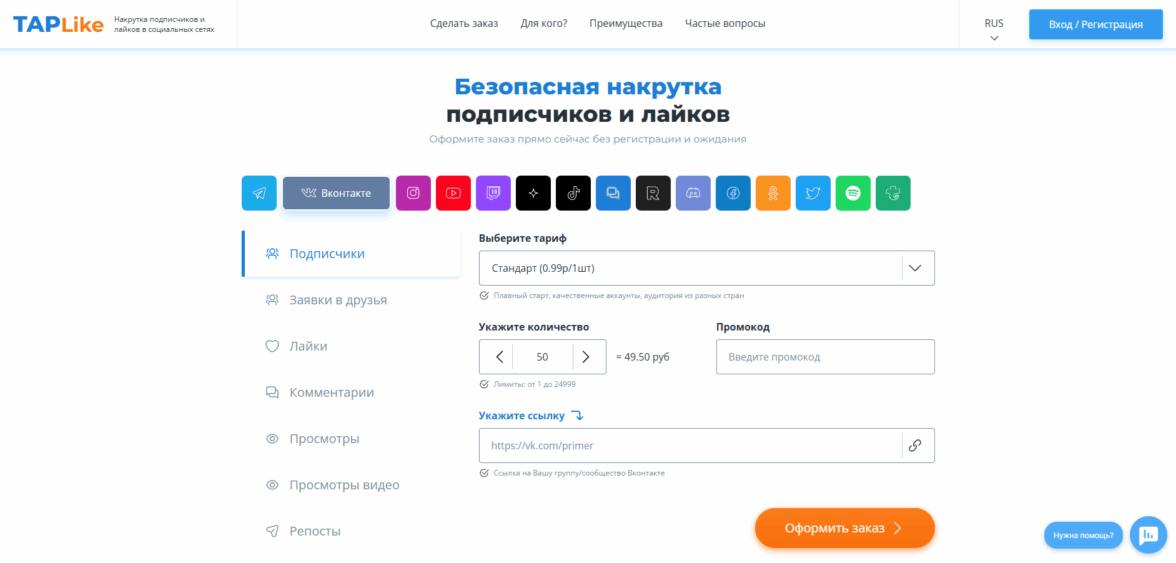Click the Ссылка на Вашу группу hint text

click(579, 473)
